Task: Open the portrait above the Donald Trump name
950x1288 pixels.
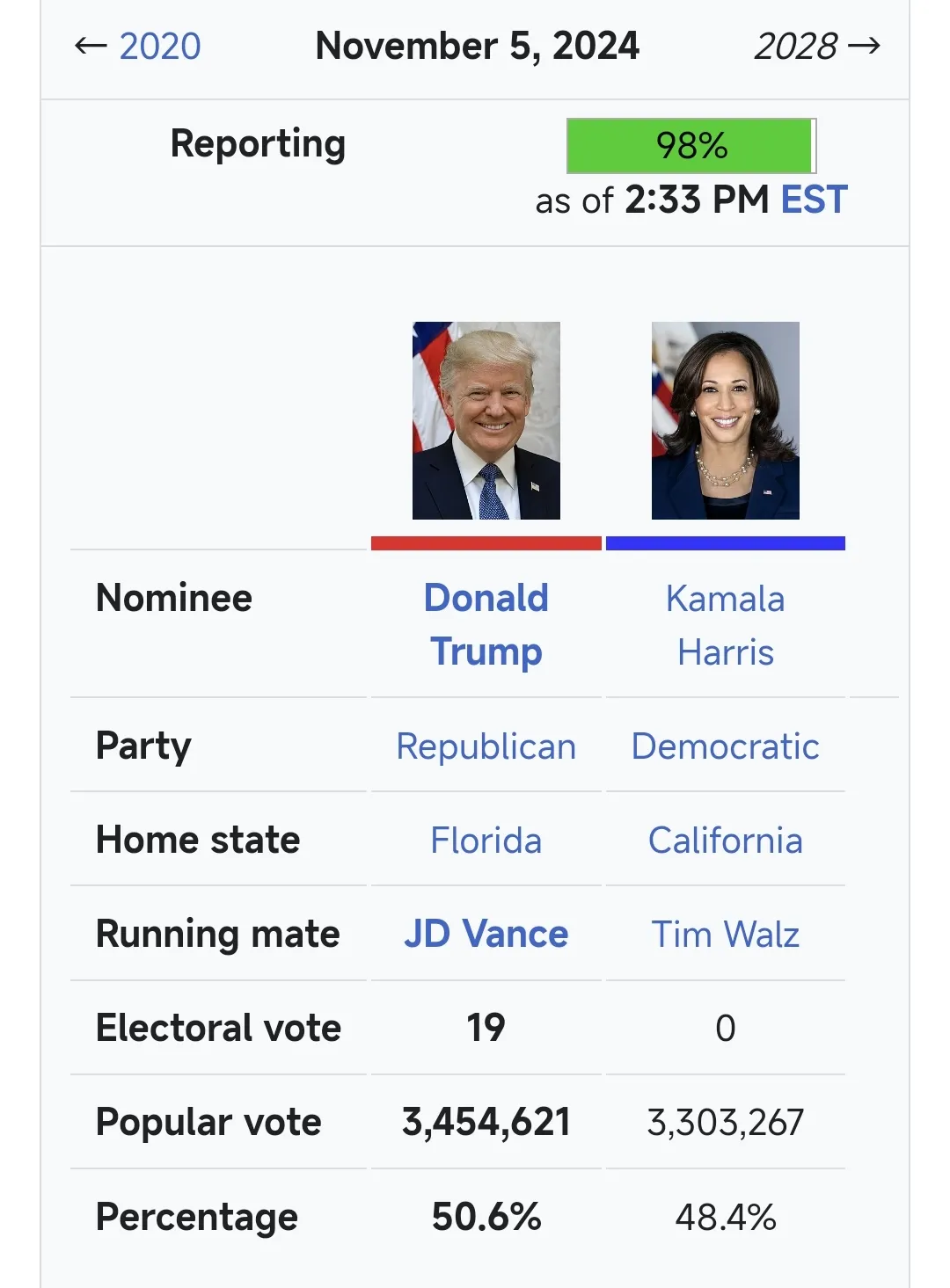Action: click(486, 420)
